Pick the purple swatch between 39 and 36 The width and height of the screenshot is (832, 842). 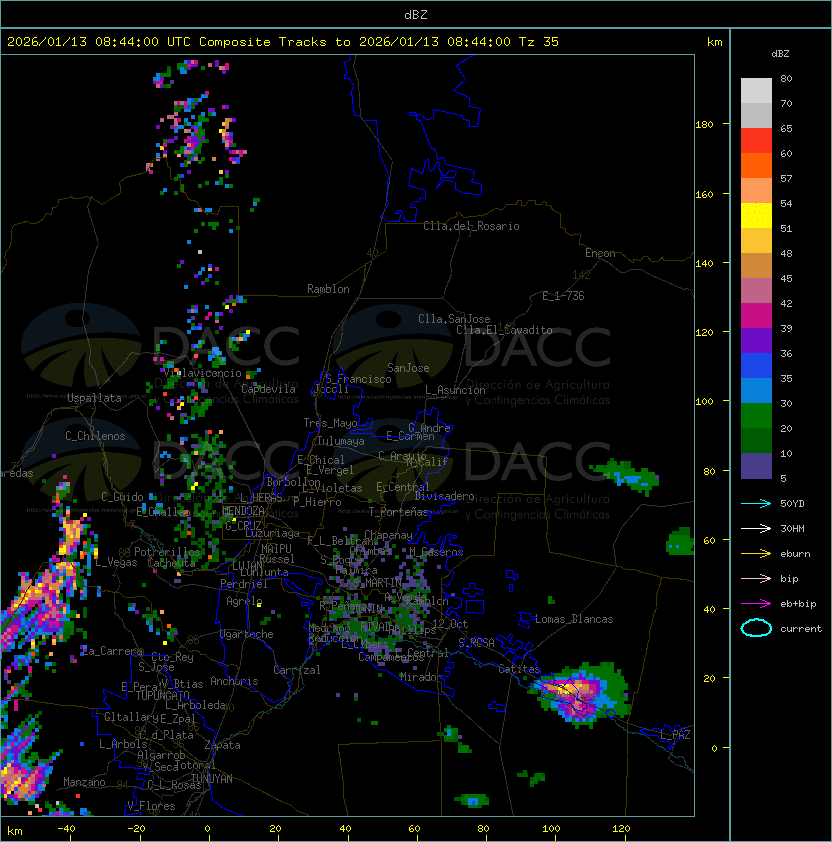756,340
